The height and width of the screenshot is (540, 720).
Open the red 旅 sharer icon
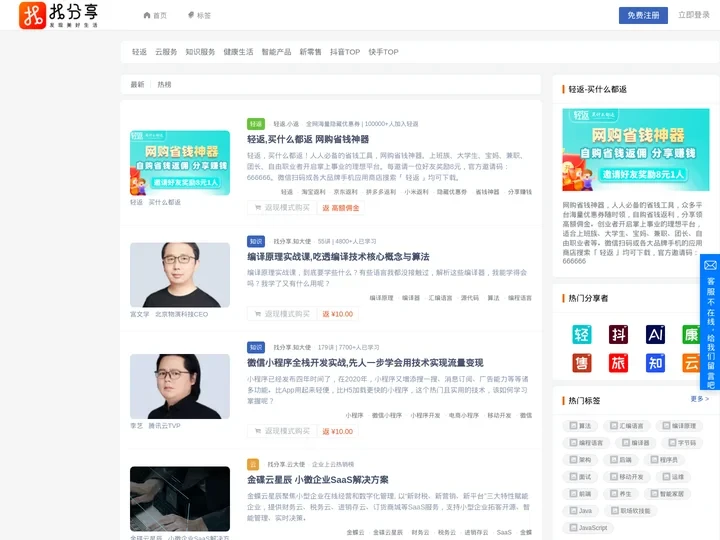619,363
